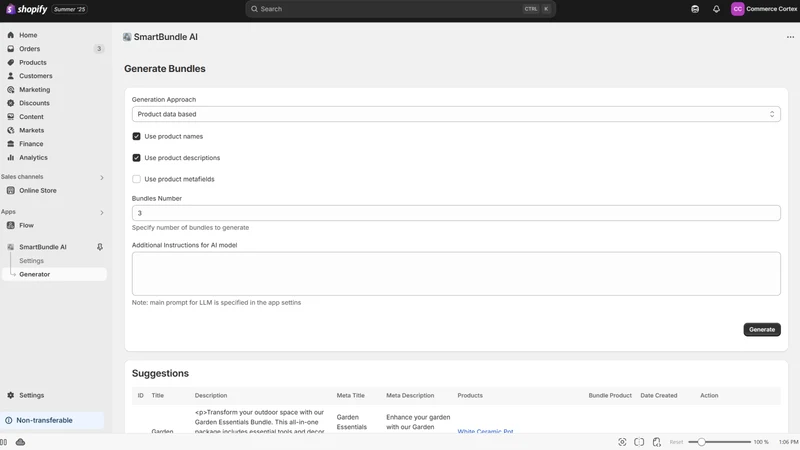Check Use product metafields

point(136,179)
